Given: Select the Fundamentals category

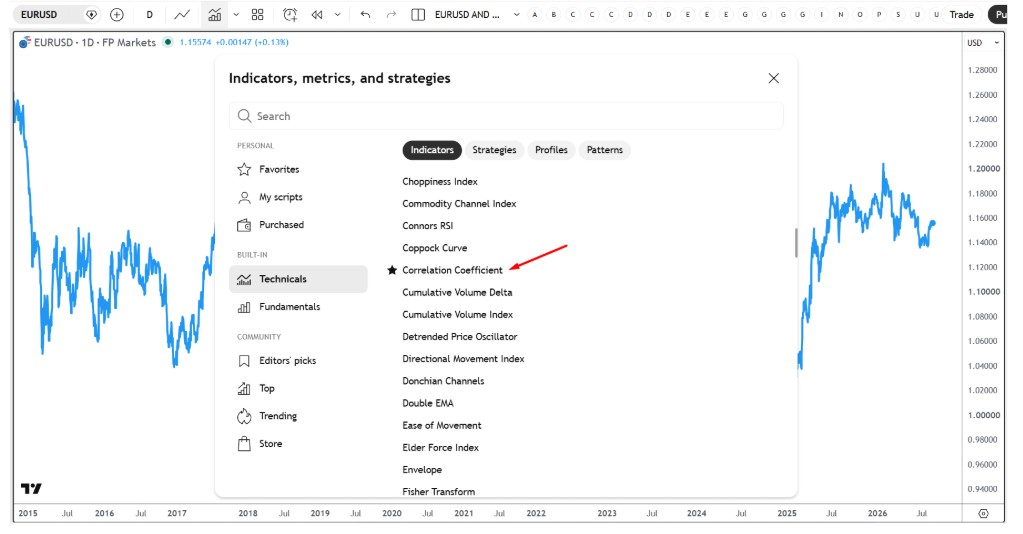Looking at the screenshot, I should click(298, 307).
